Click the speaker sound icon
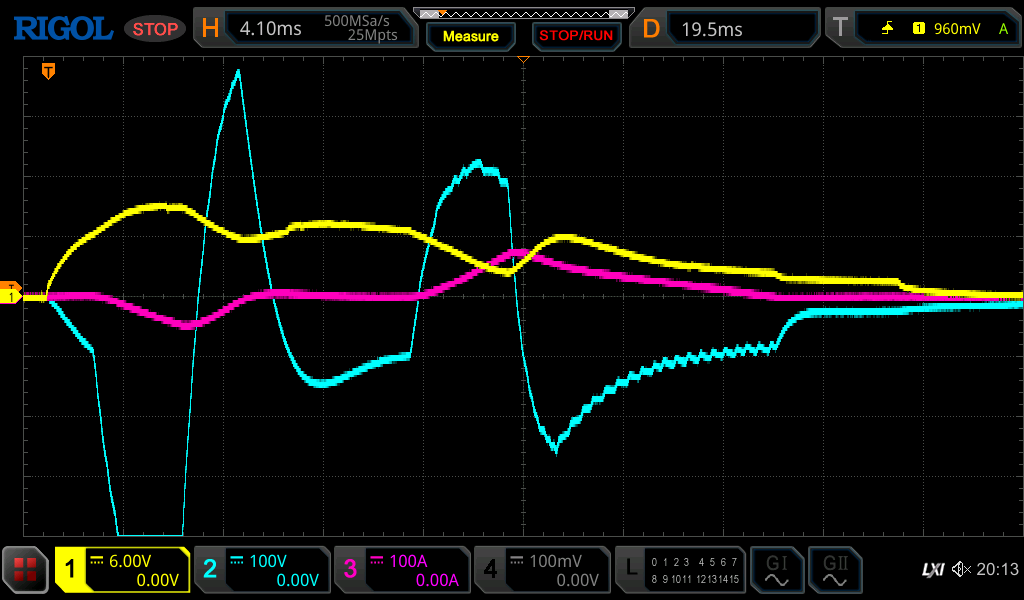Viewport: 1024px width, 600px height. 962,570
